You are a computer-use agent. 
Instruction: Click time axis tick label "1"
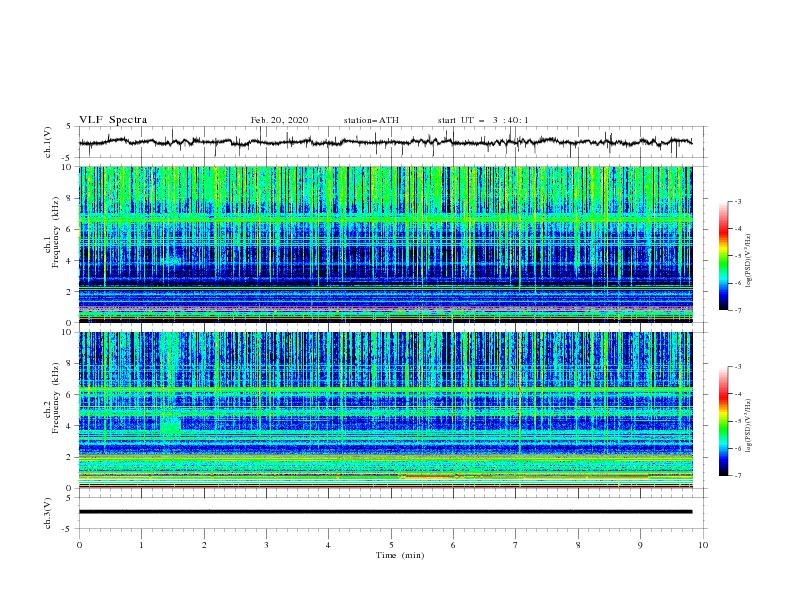click(141, 545)
